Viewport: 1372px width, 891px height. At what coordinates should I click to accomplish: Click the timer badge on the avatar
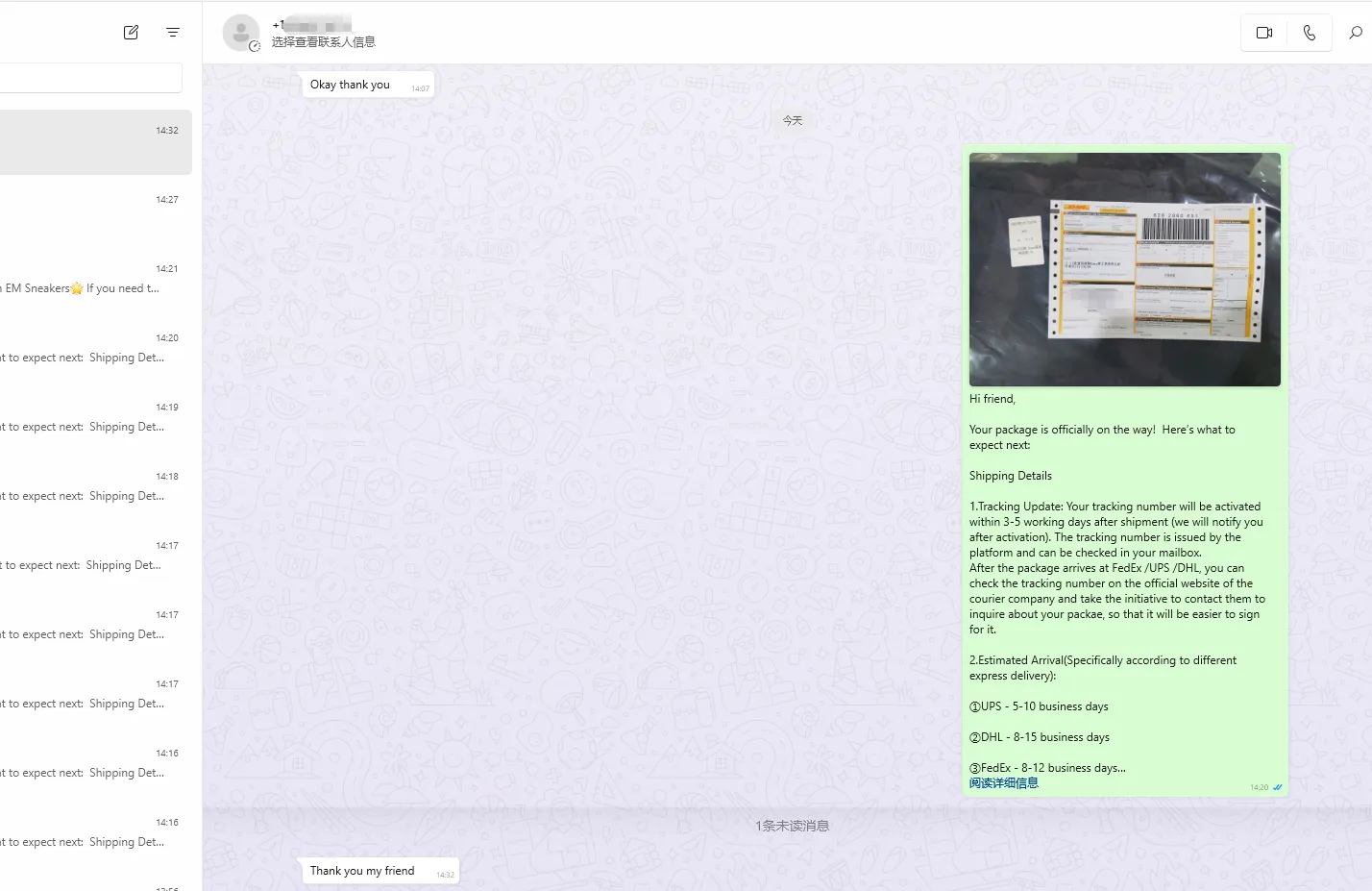(x=255, y=46)
